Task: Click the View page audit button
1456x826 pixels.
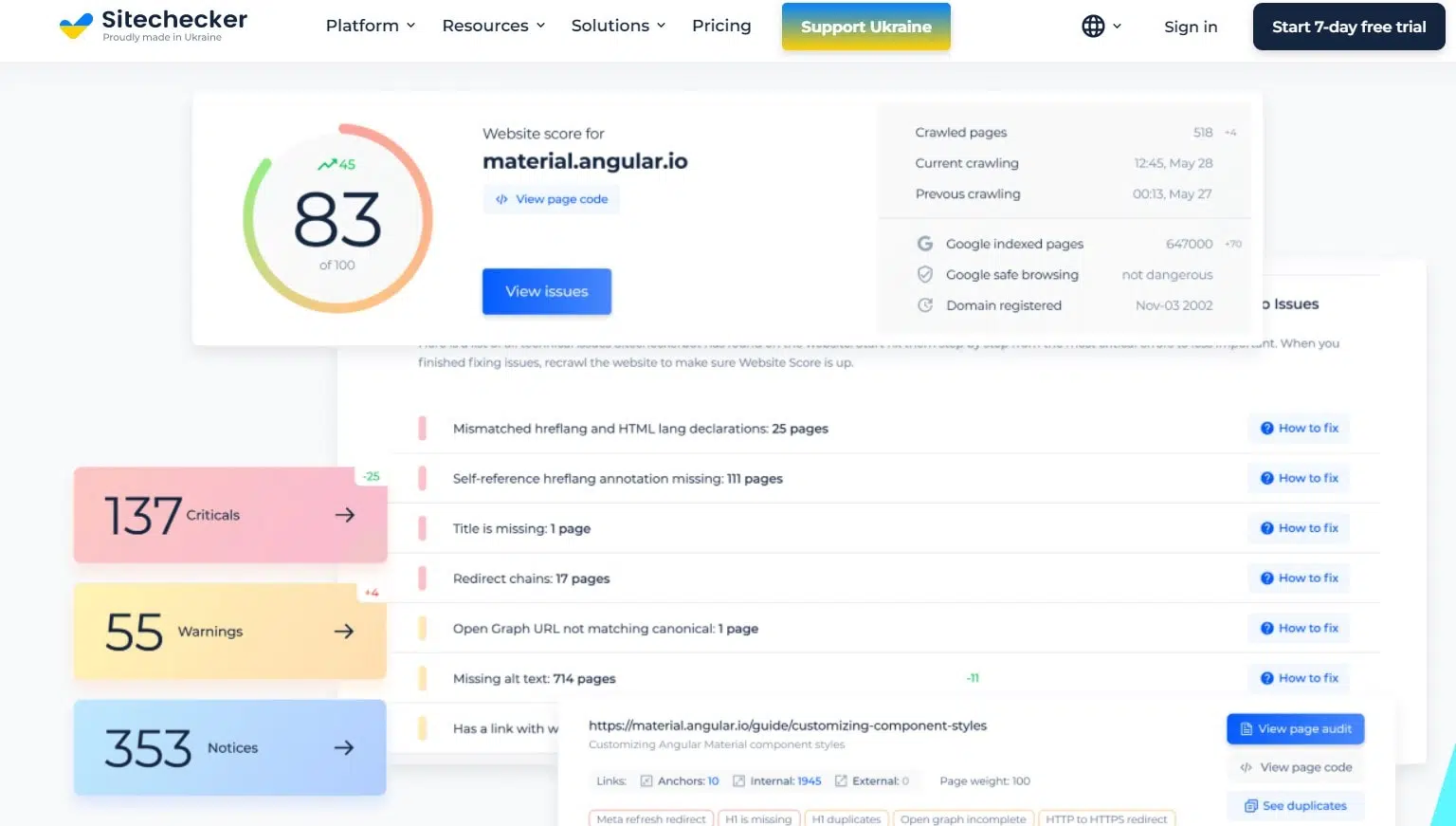Action: point(1296,729)
